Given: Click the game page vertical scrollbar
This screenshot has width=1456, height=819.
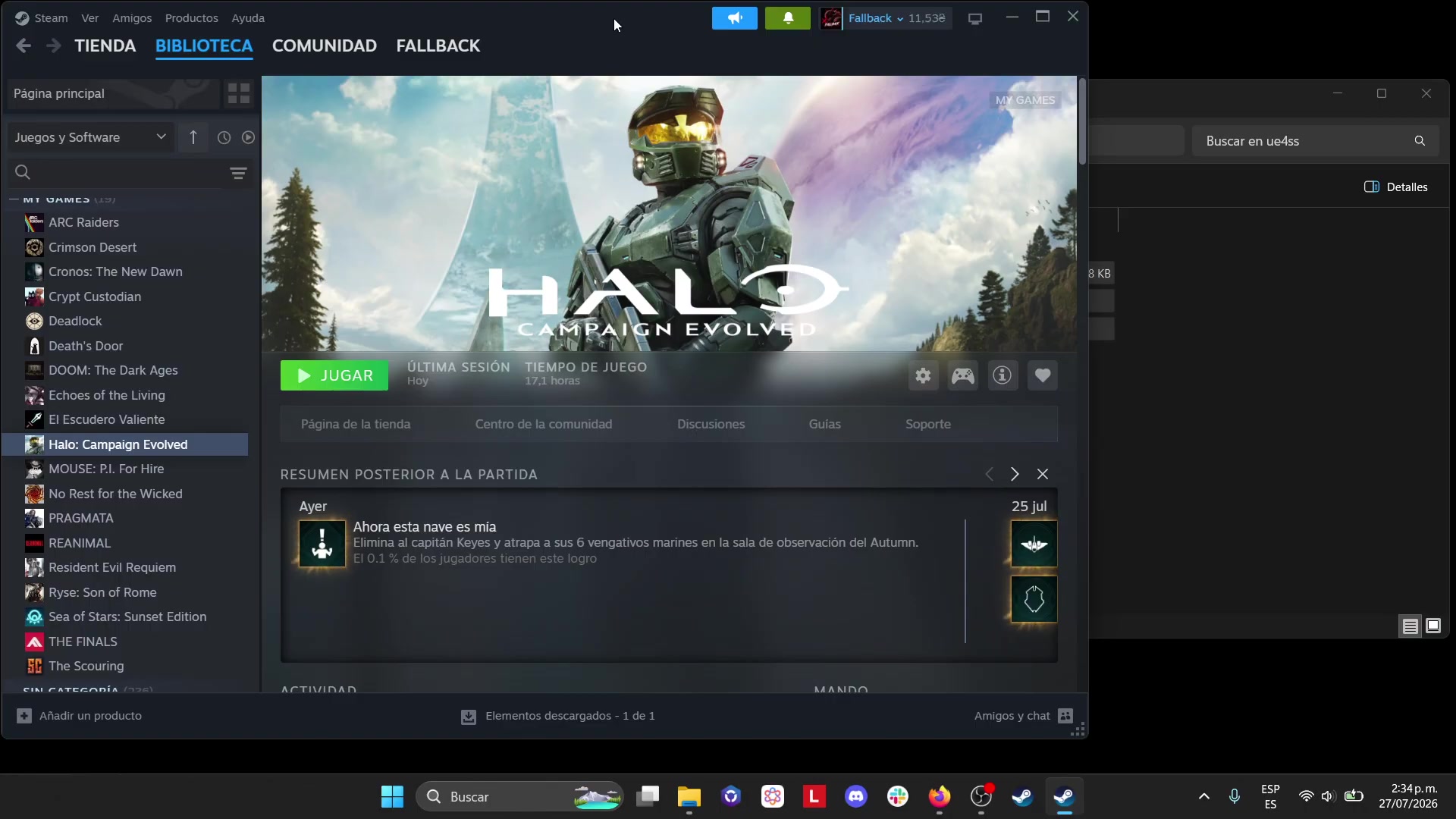Looking at the screenshot, I should (1082, 121).
